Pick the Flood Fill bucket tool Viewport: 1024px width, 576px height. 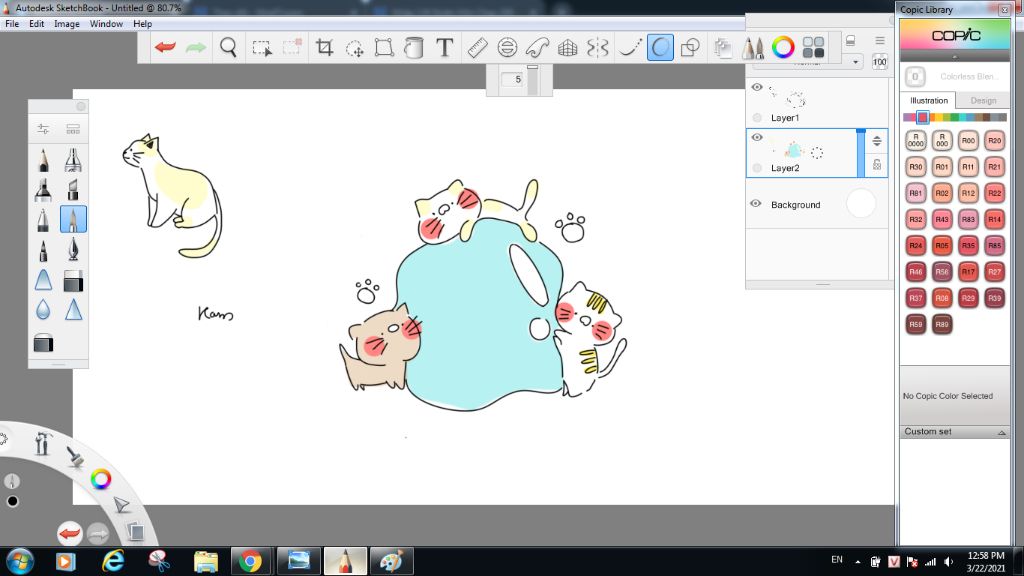coord(413,47)
